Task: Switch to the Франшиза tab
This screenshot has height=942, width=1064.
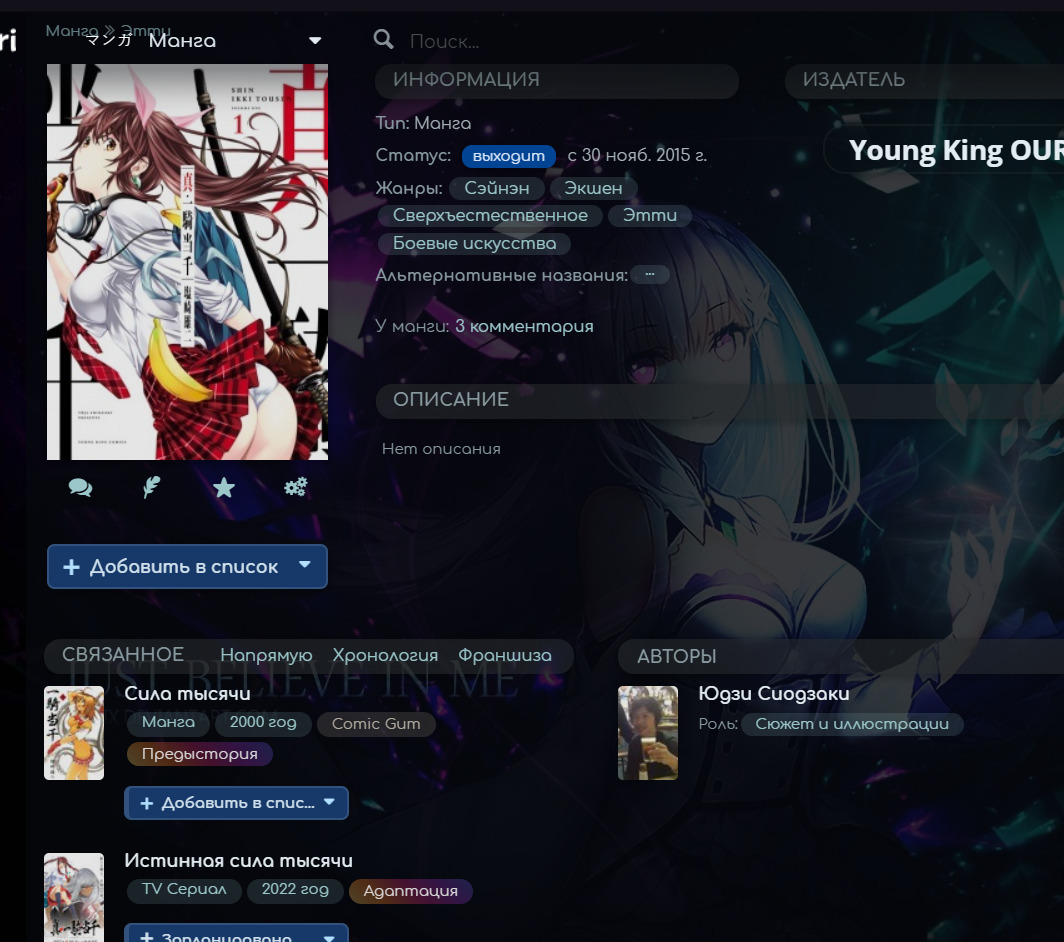Action: (x=505, y=656)
